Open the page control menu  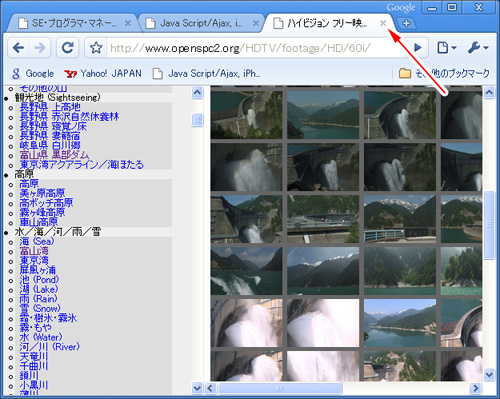click(446, 48)
